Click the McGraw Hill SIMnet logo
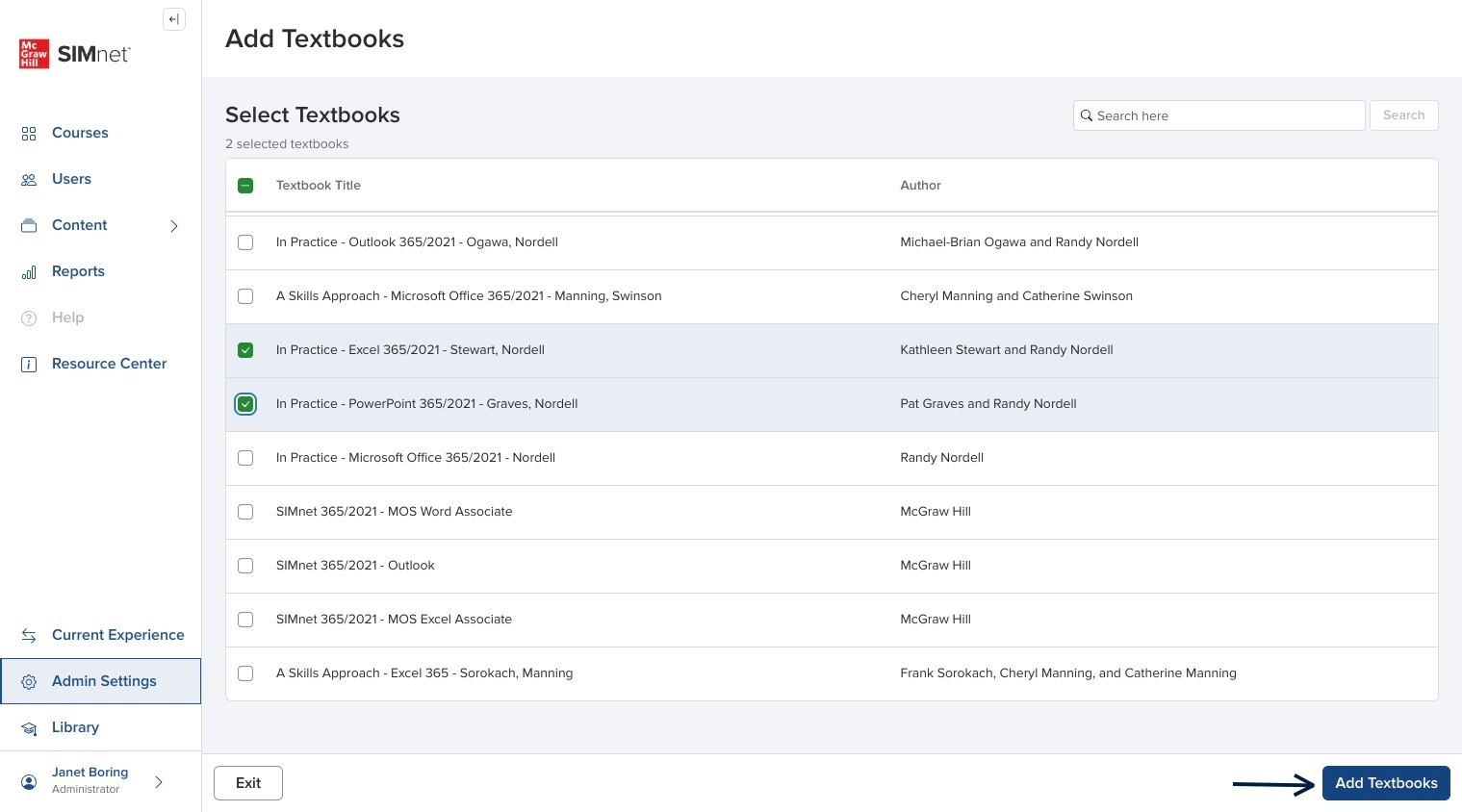 click(74, 54)
